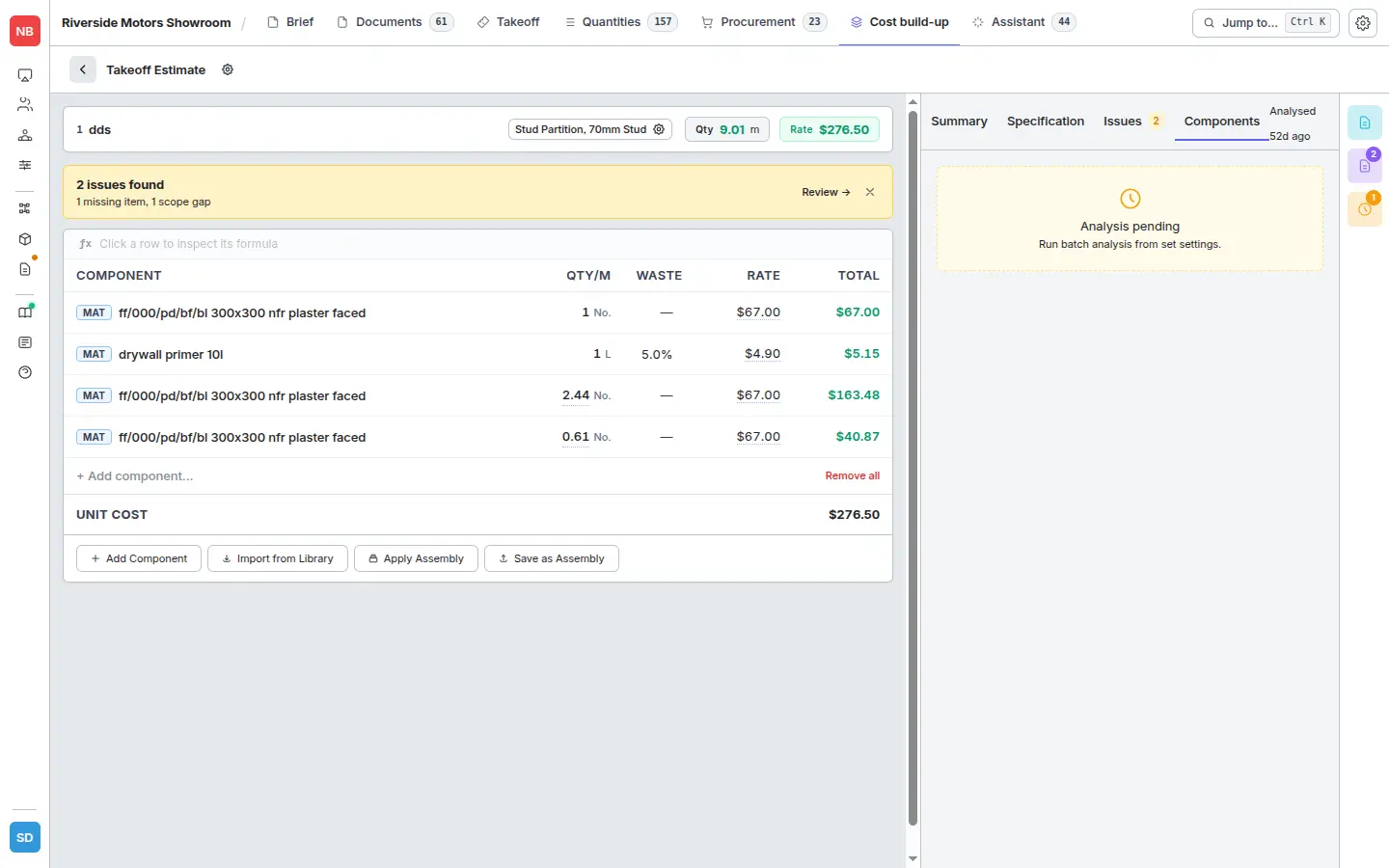Screen dimensions: 1389x868
Task: Open the book sidebar icon with green dot
Action: (x=25, y=312)
